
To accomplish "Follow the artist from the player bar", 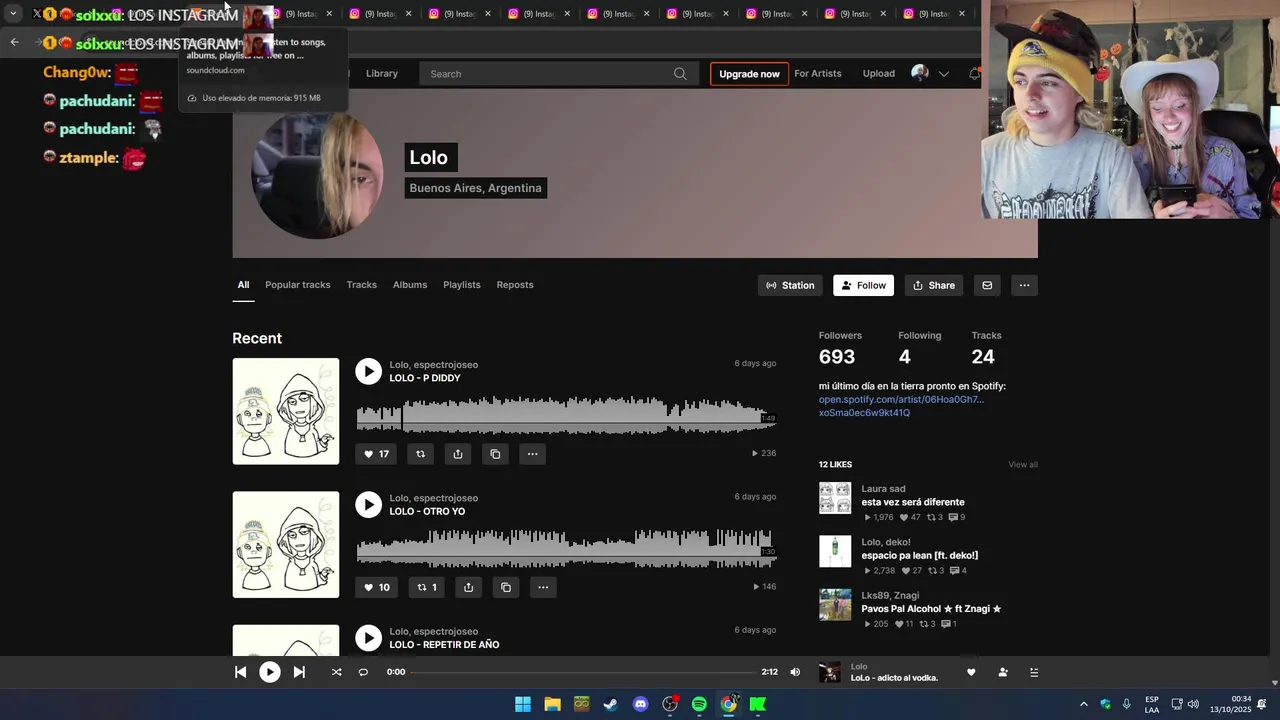I will pyautogui.click(x=1003, y=672).
